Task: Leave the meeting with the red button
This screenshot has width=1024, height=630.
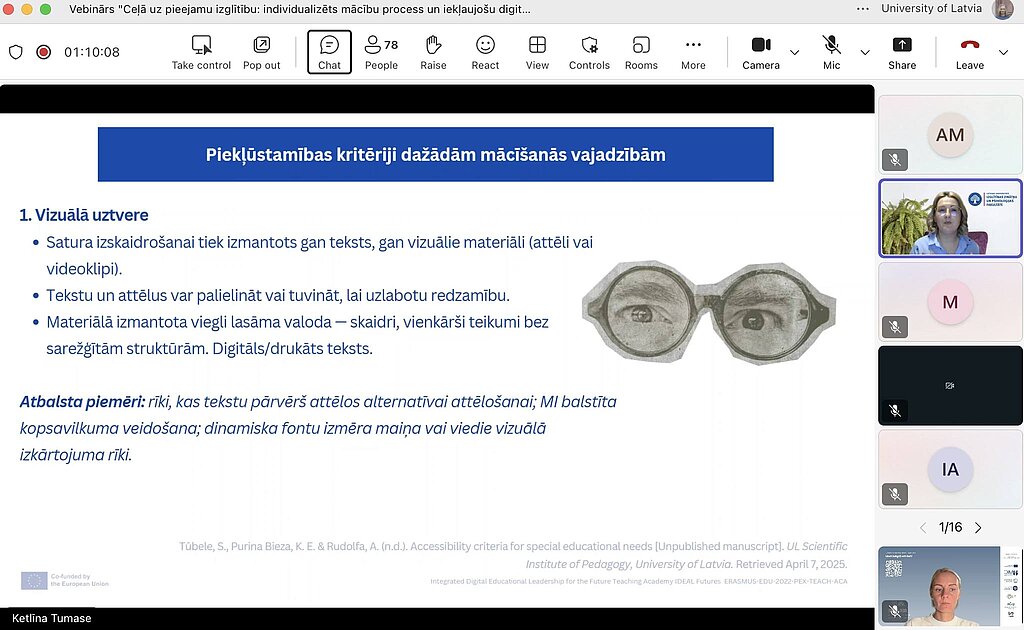Action: (x=969, y=52)
